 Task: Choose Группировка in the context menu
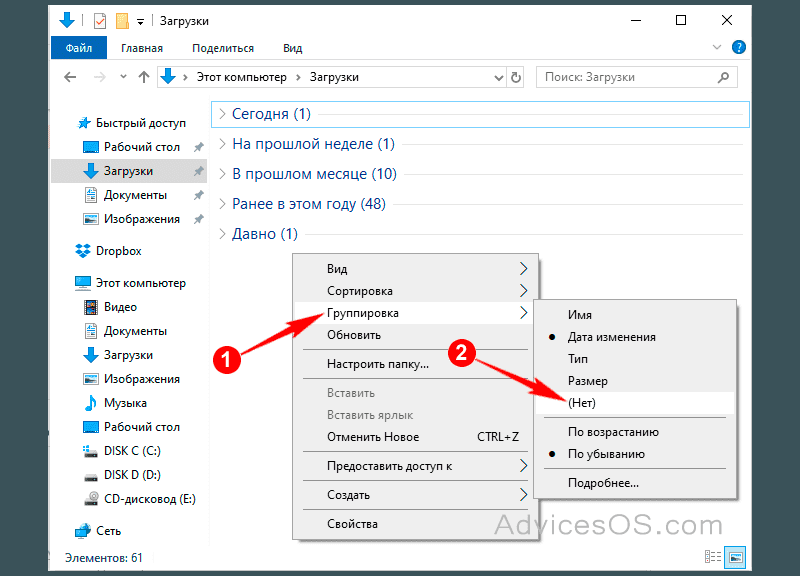[x=415, y=313]
